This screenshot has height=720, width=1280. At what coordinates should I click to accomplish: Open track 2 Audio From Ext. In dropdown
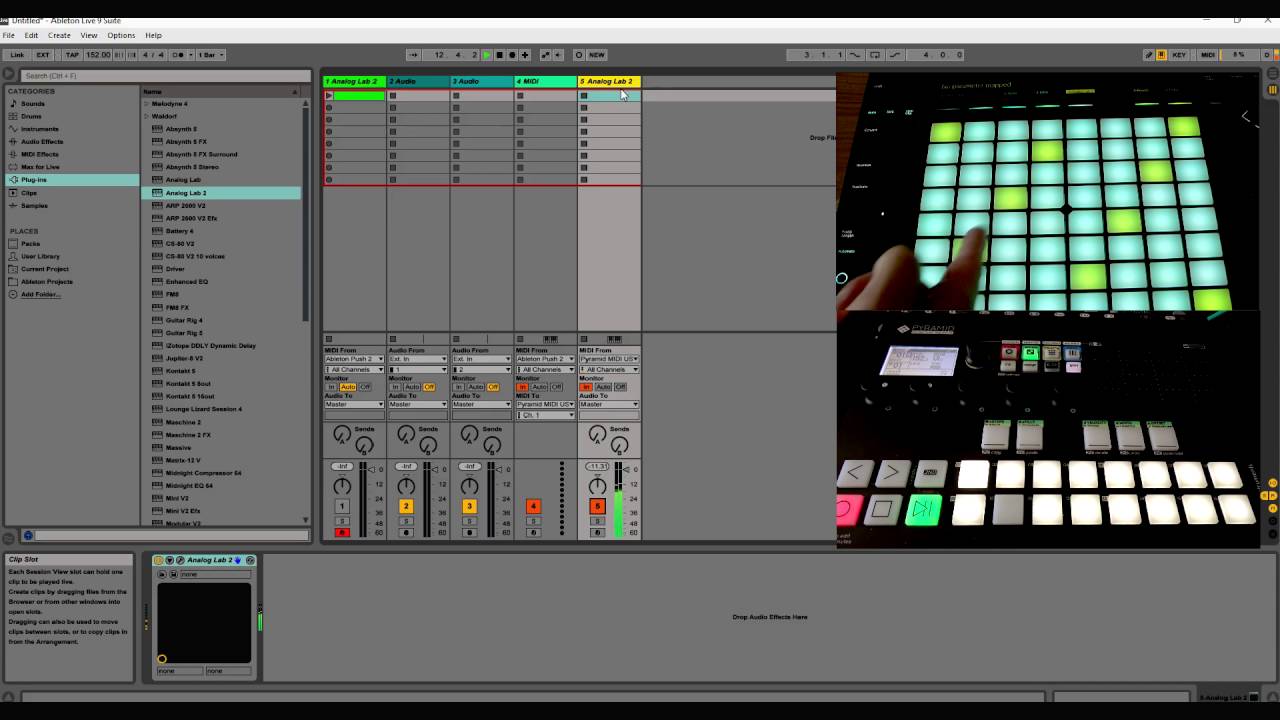click(x=417, y=359)
